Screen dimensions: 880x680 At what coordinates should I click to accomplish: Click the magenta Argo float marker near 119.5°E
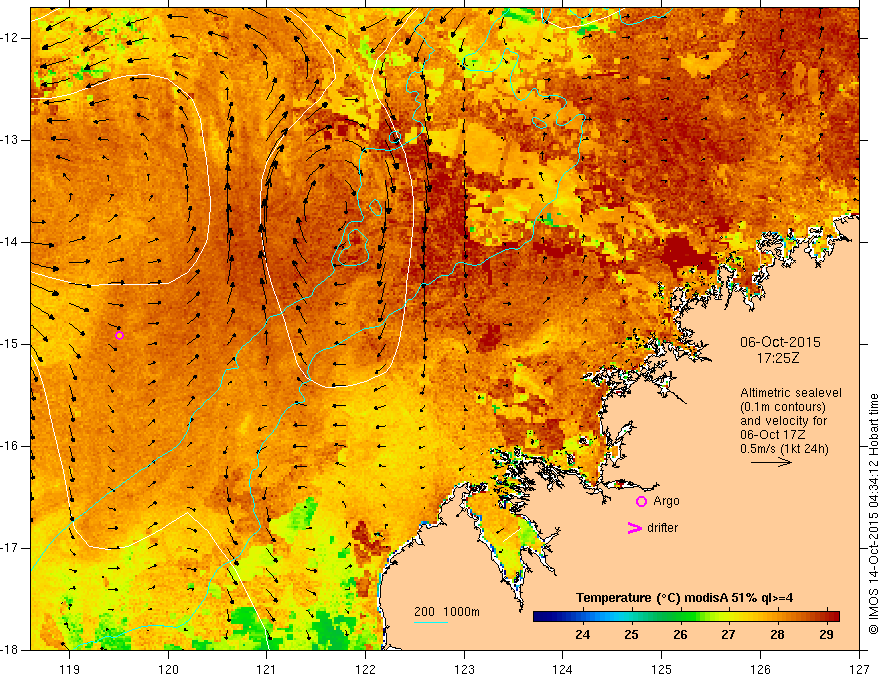pyautogui.click(x=119, y=336)
